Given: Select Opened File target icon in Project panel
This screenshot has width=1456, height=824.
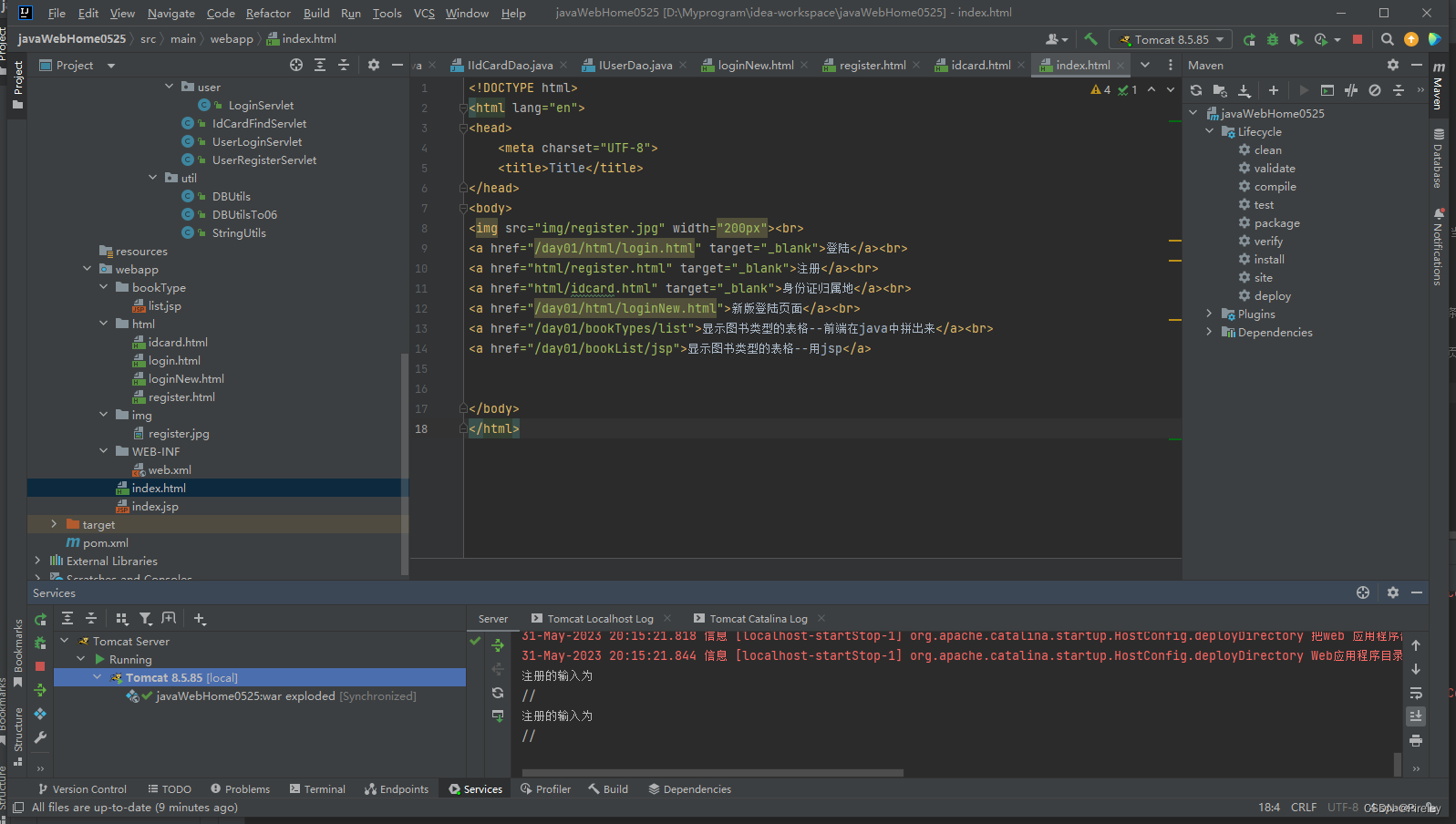Looking at the screenshot, I should [x=296, y=65].
